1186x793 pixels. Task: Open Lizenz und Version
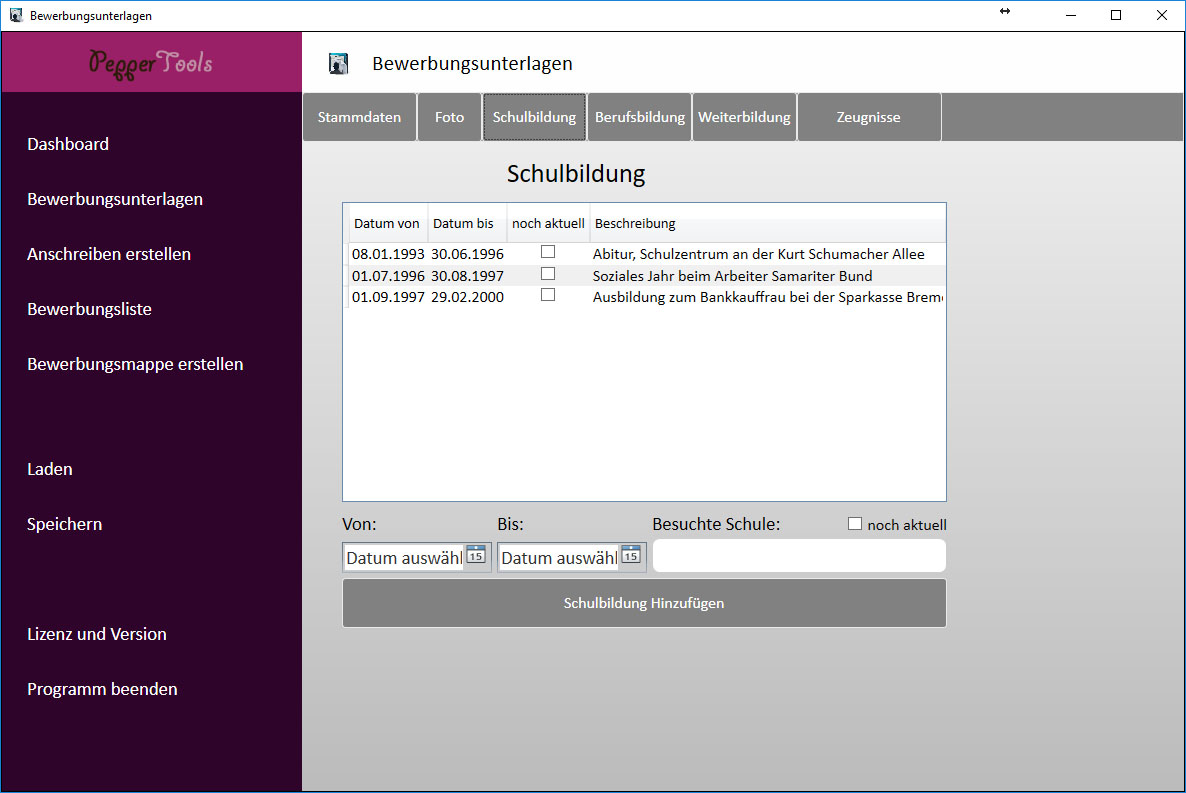(97, 634)
